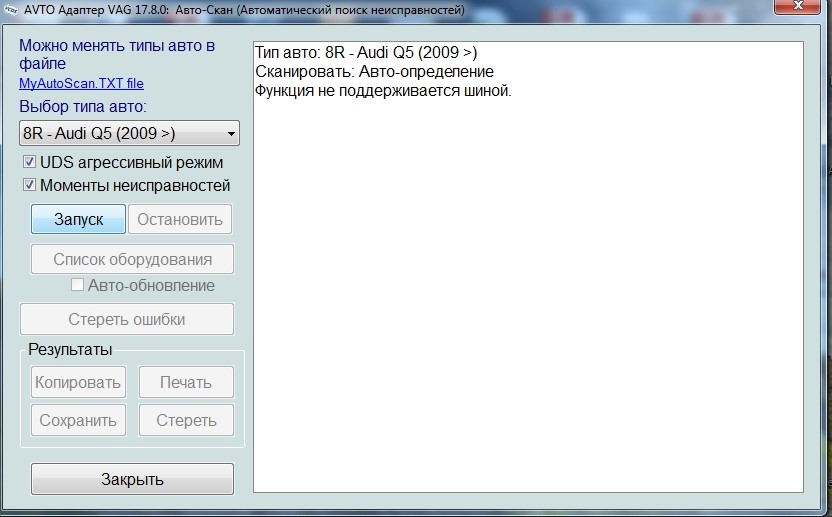This screenshot has height=517, width=832.
Task: Disable Моменты неисправностей checkbox
Action: click(30, 185)
